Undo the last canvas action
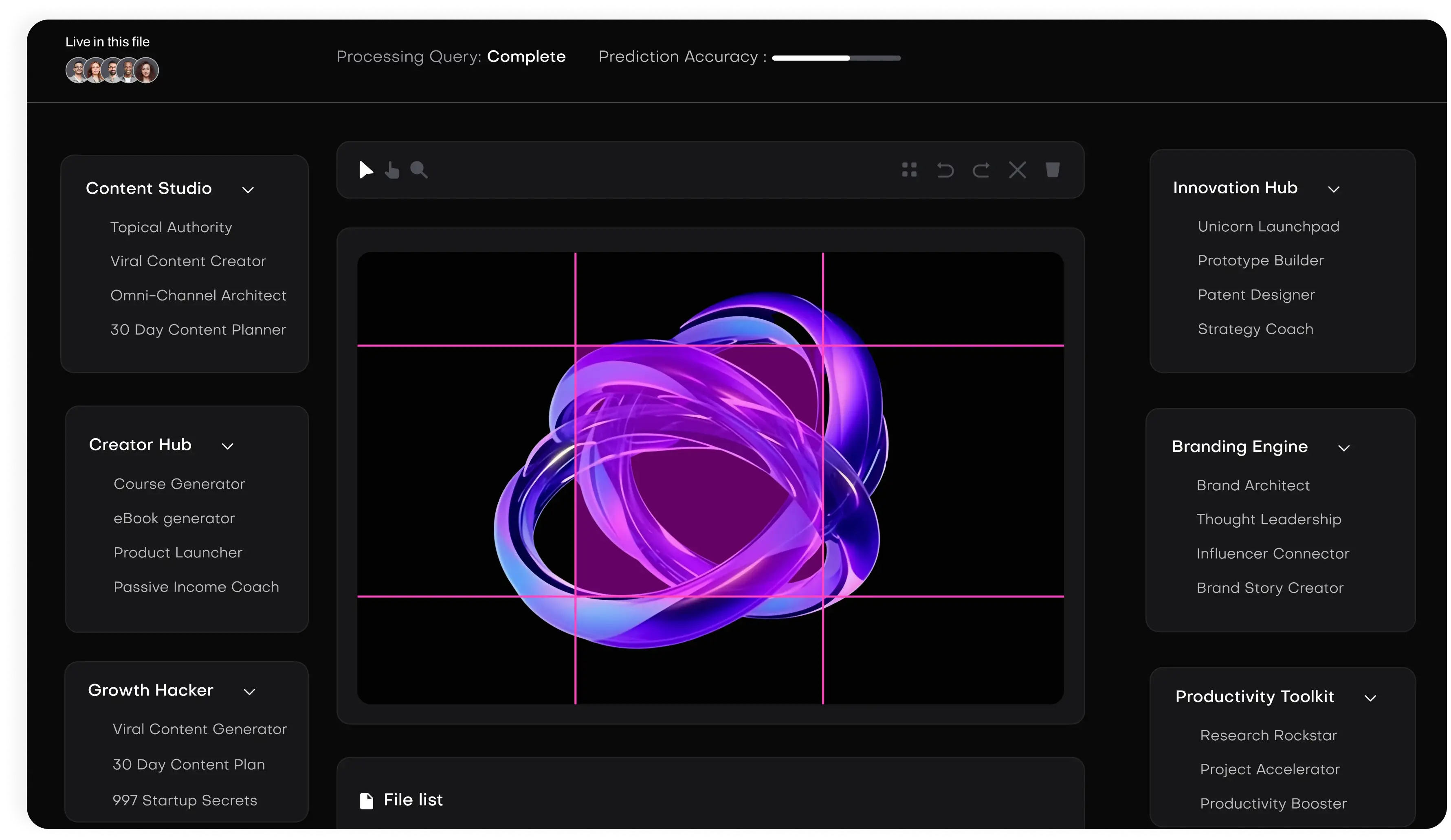The image size is (1451, 840). click(x=945, y=170)
